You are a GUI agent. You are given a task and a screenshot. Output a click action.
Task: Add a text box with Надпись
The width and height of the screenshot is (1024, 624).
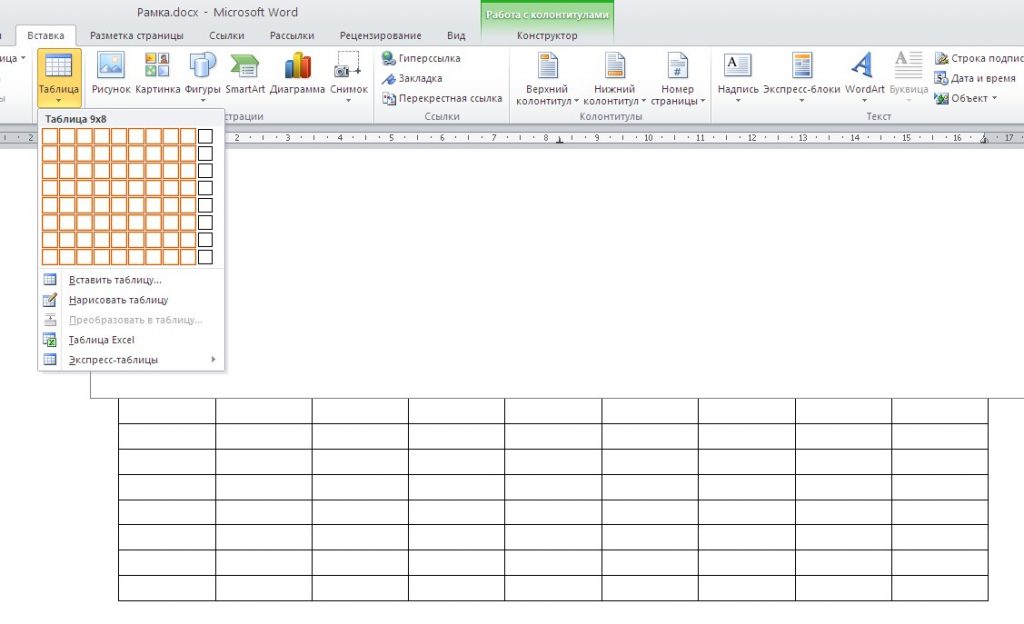point(738,66)
